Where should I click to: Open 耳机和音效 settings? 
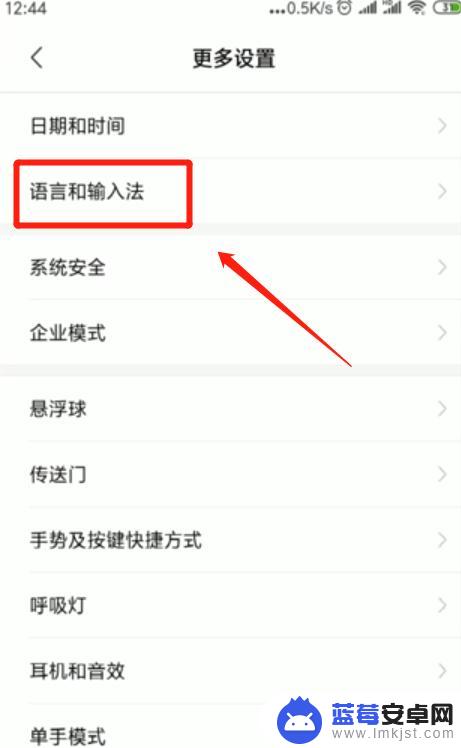(x=230, y=671)
